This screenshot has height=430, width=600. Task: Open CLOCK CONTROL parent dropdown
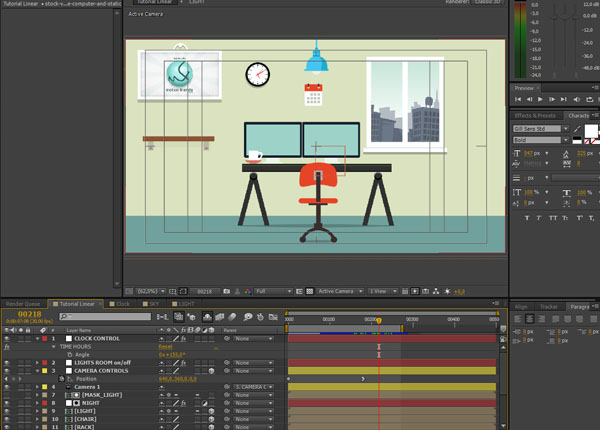tap(254, 339)
